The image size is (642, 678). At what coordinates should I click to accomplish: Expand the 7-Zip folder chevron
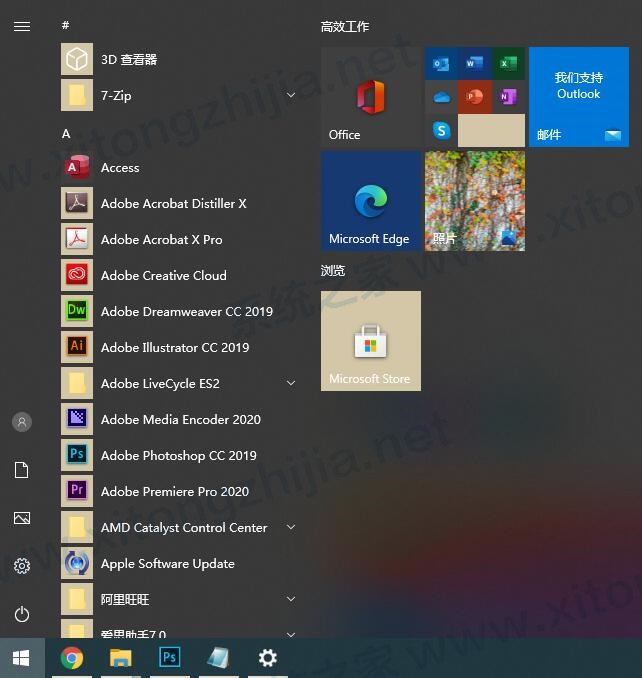coord(291,95)
